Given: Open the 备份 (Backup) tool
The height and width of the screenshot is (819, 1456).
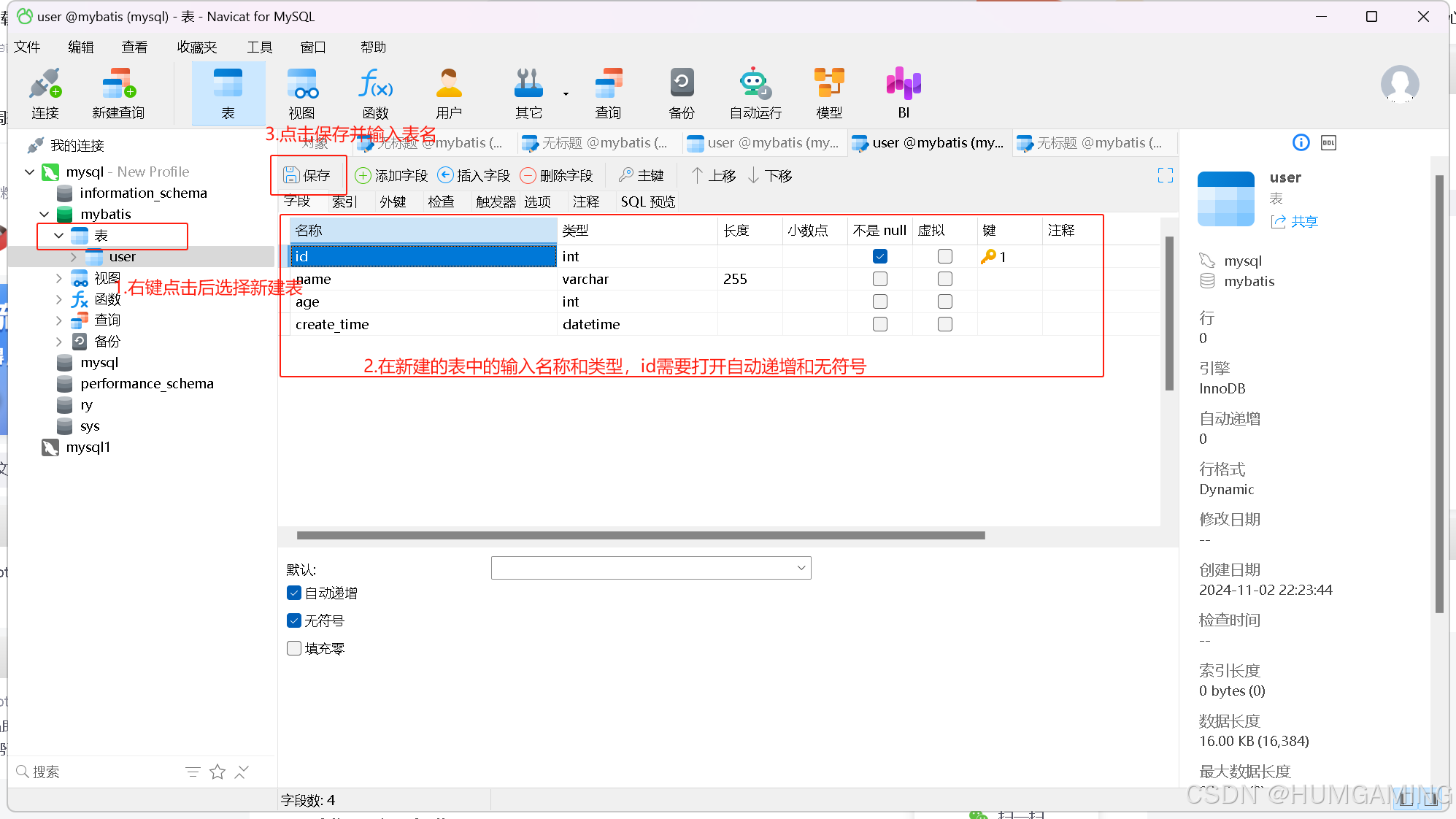Looking at the screenshot, I should coord(681,91).
